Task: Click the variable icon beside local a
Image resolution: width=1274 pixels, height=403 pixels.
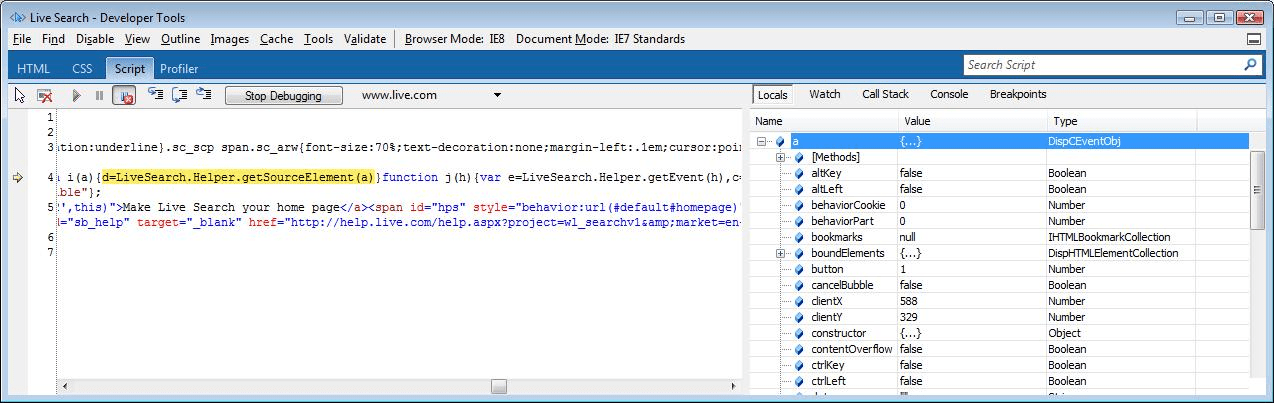Action: [x=780, y=141]
